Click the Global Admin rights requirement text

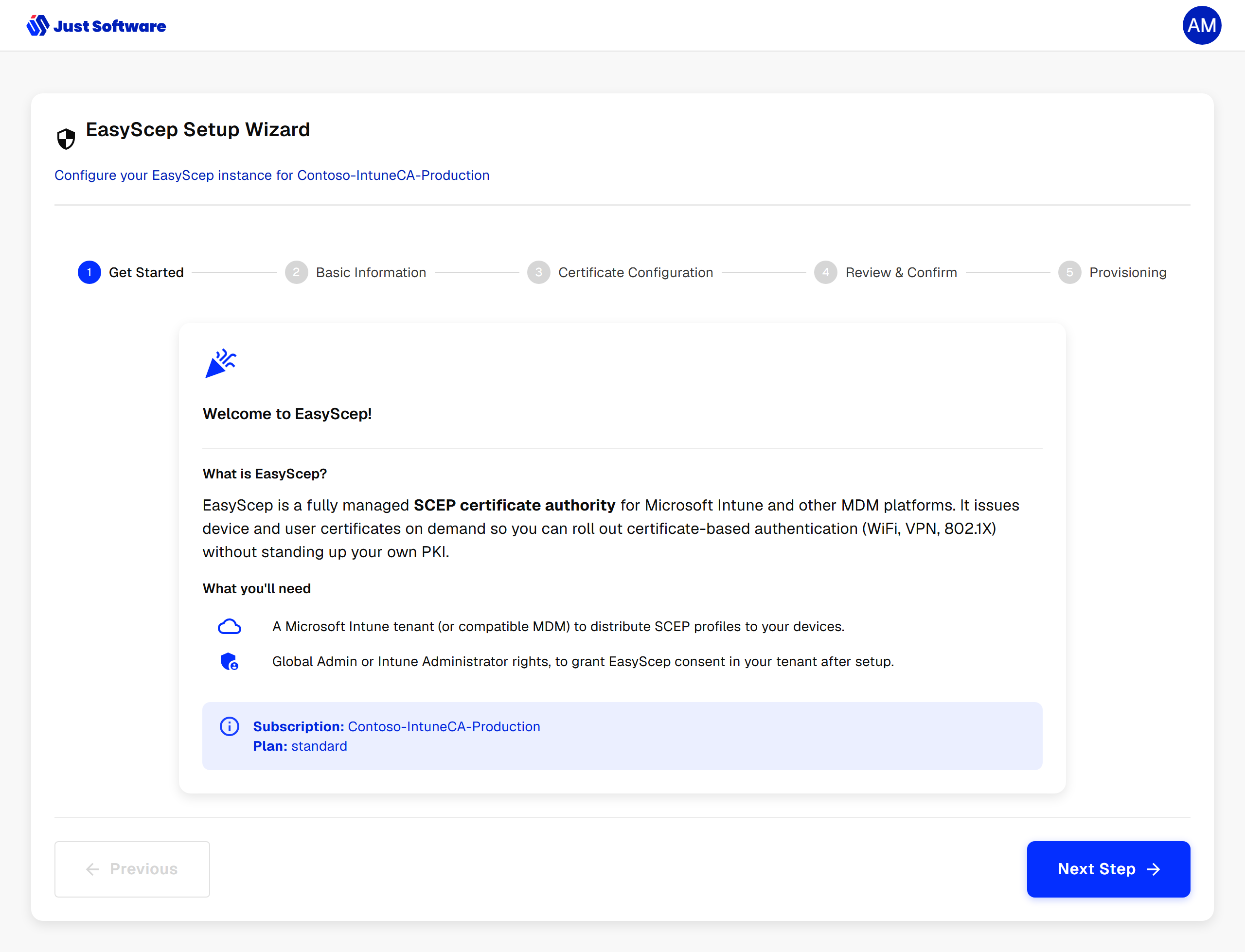tap(583, 661)
